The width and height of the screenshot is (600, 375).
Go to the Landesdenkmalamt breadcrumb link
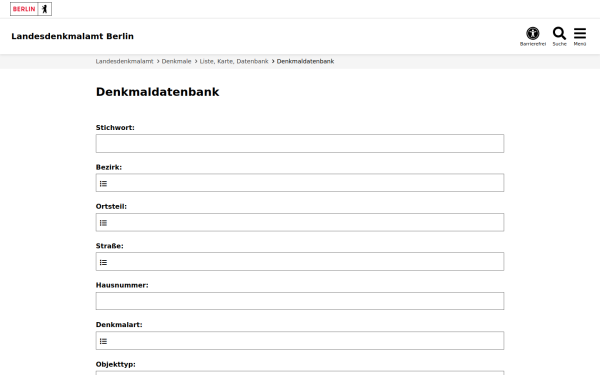point(124,61)
